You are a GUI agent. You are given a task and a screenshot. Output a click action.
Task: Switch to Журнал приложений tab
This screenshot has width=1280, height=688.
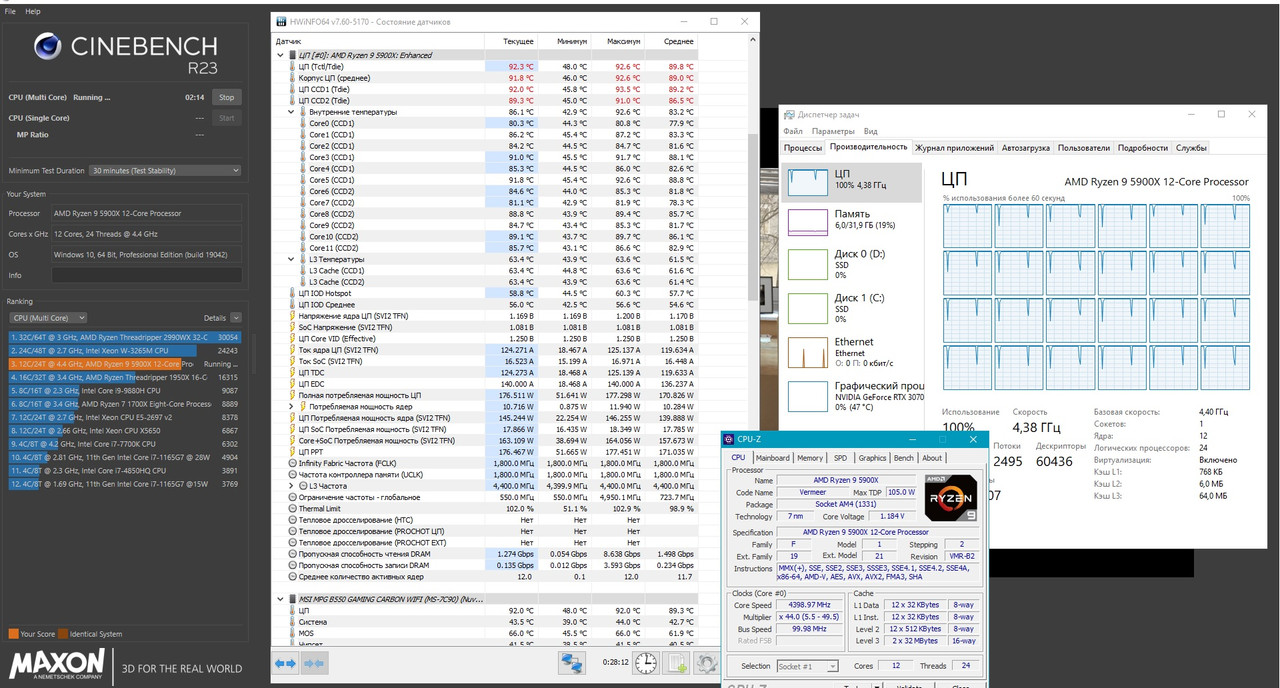pos(955,147)
